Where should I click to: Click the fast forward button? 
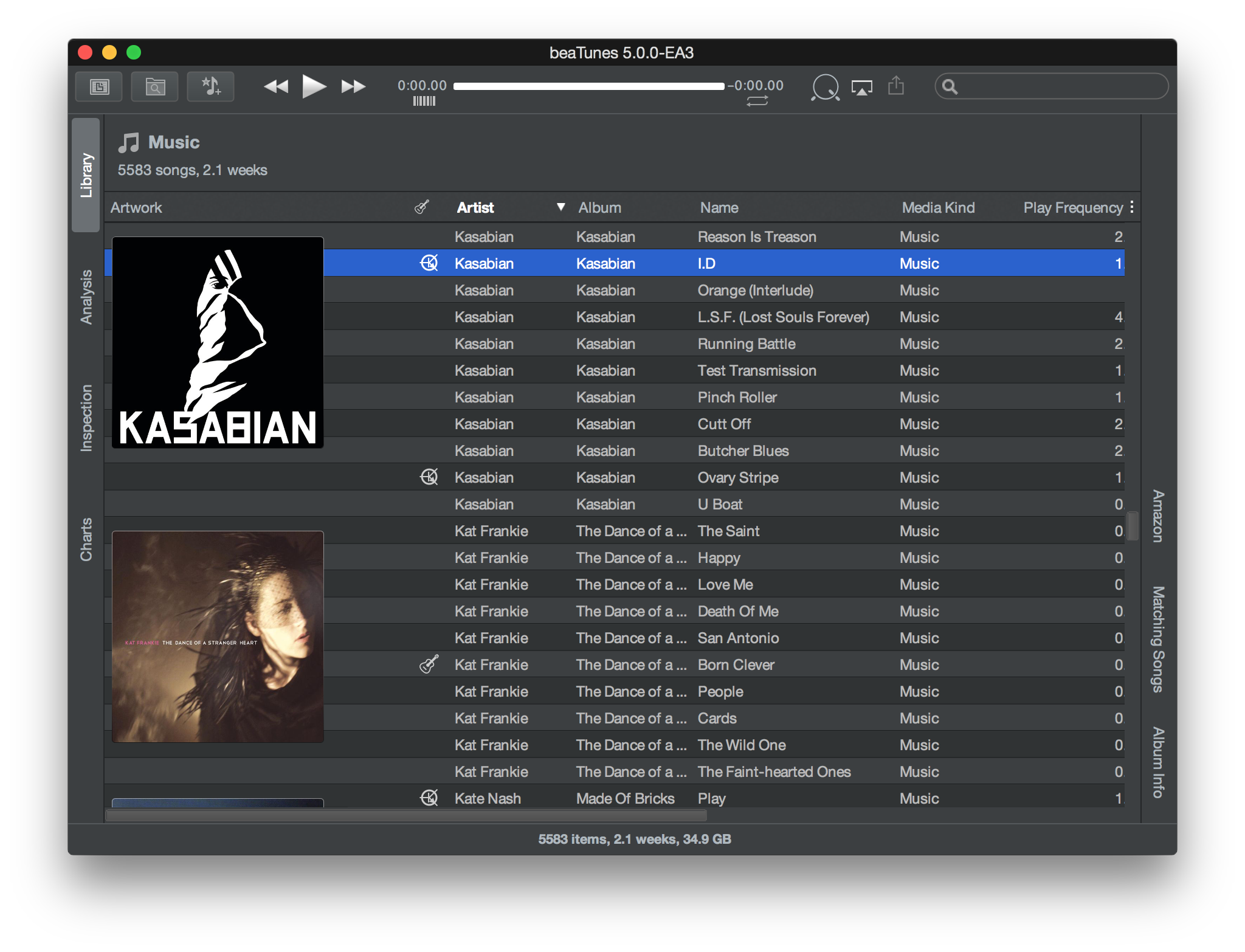[x=353, y=86]
